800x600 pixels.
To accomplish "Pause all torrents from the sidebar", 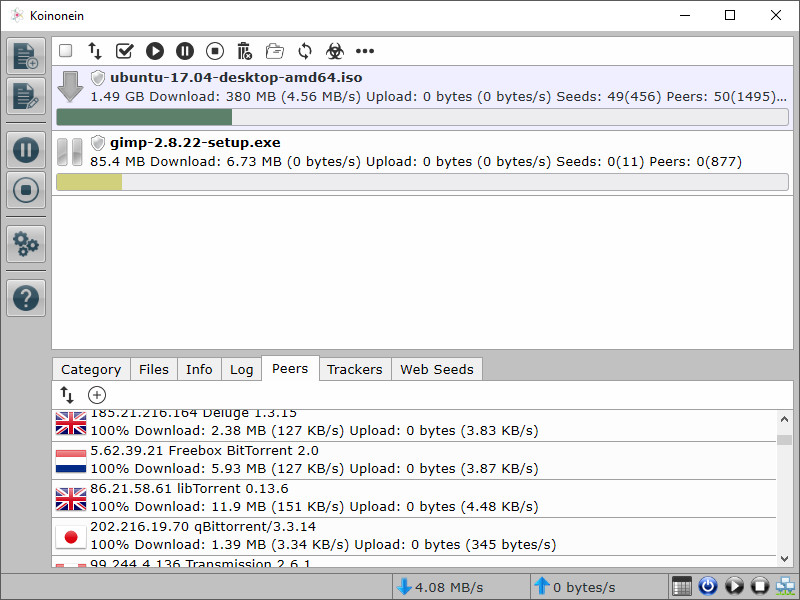I will click(26, 150).
